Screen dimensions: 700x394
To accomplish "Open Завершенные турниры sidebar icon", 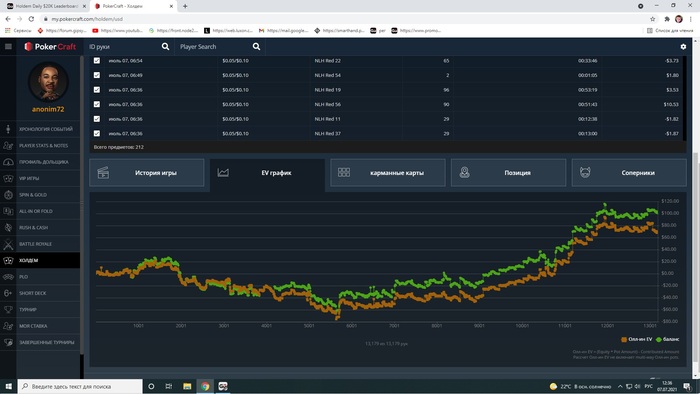I will pos(8,342).
